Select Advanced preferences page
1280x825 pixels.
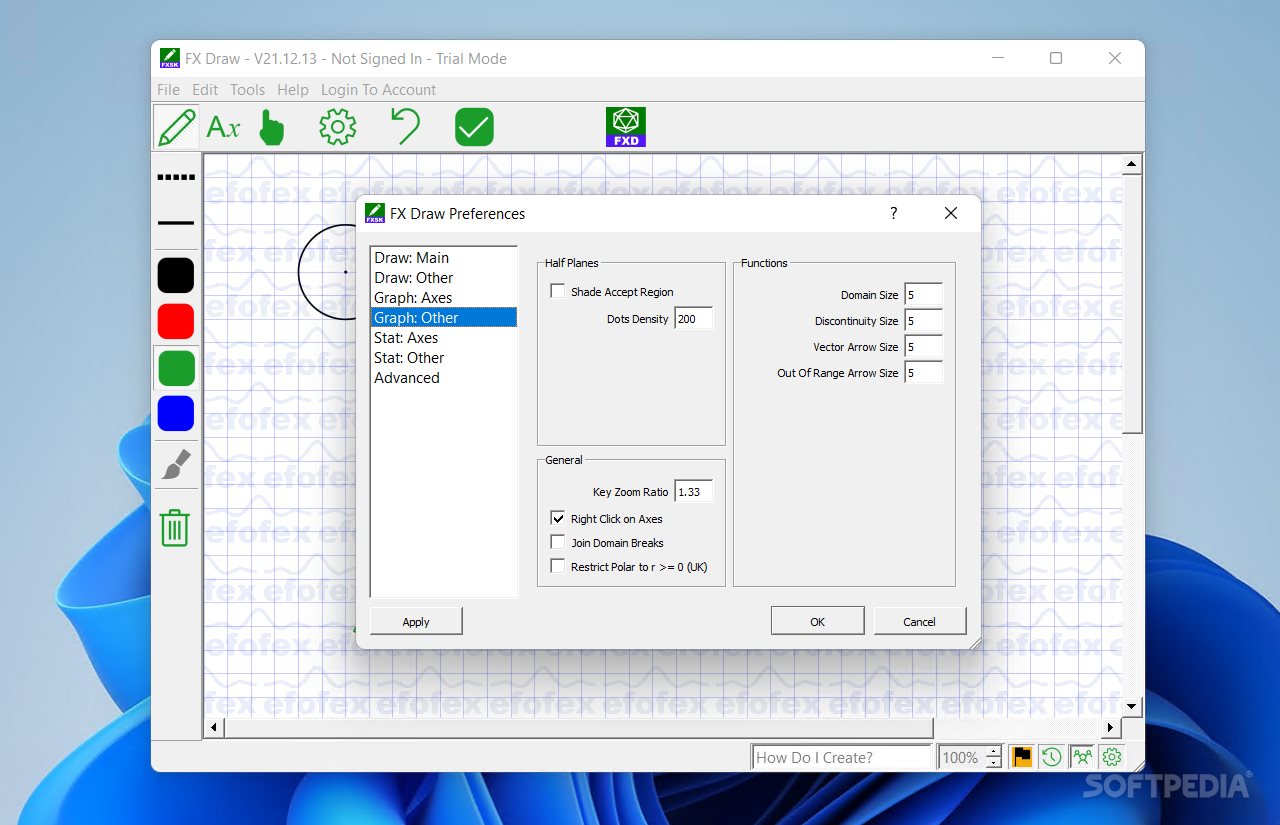(444, 378)
